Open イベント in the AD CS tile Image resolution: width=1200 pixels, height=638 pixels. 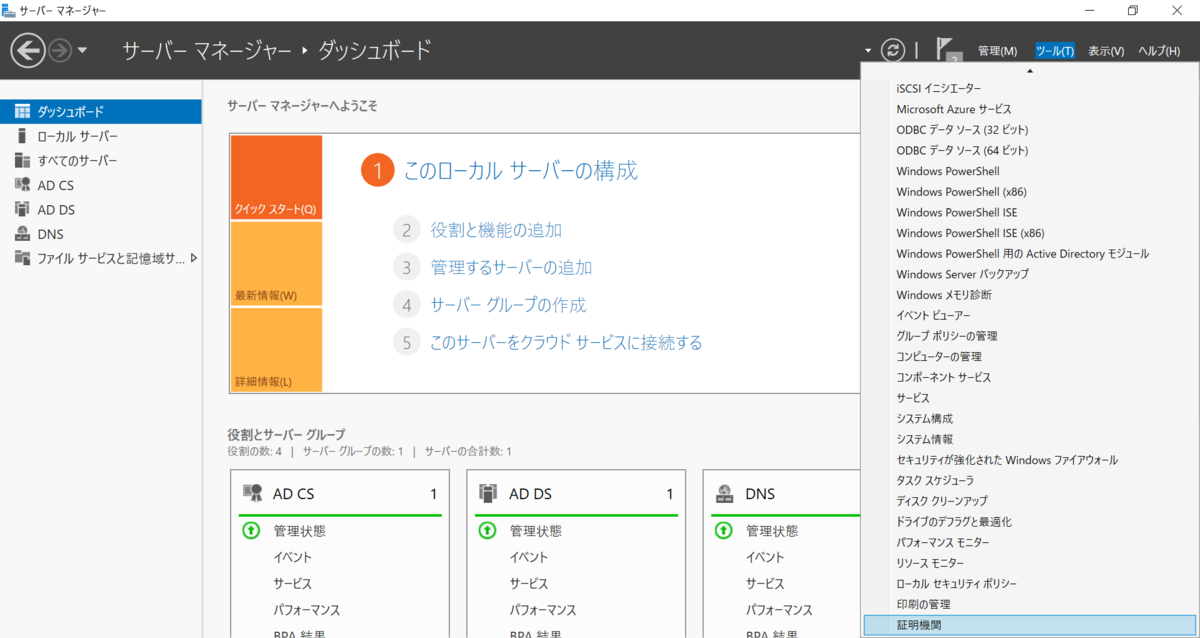coord(293,557)
